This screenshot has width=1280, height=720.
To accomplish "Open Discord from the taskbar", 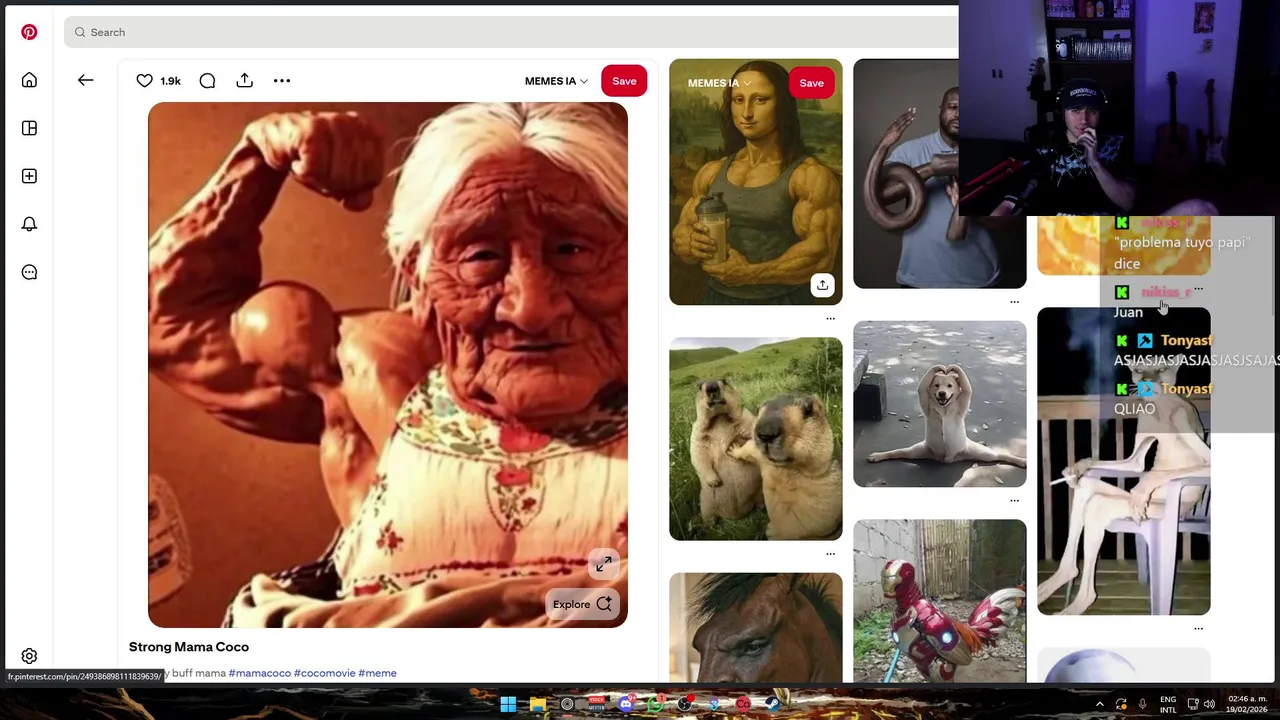I will coord(626,704).
